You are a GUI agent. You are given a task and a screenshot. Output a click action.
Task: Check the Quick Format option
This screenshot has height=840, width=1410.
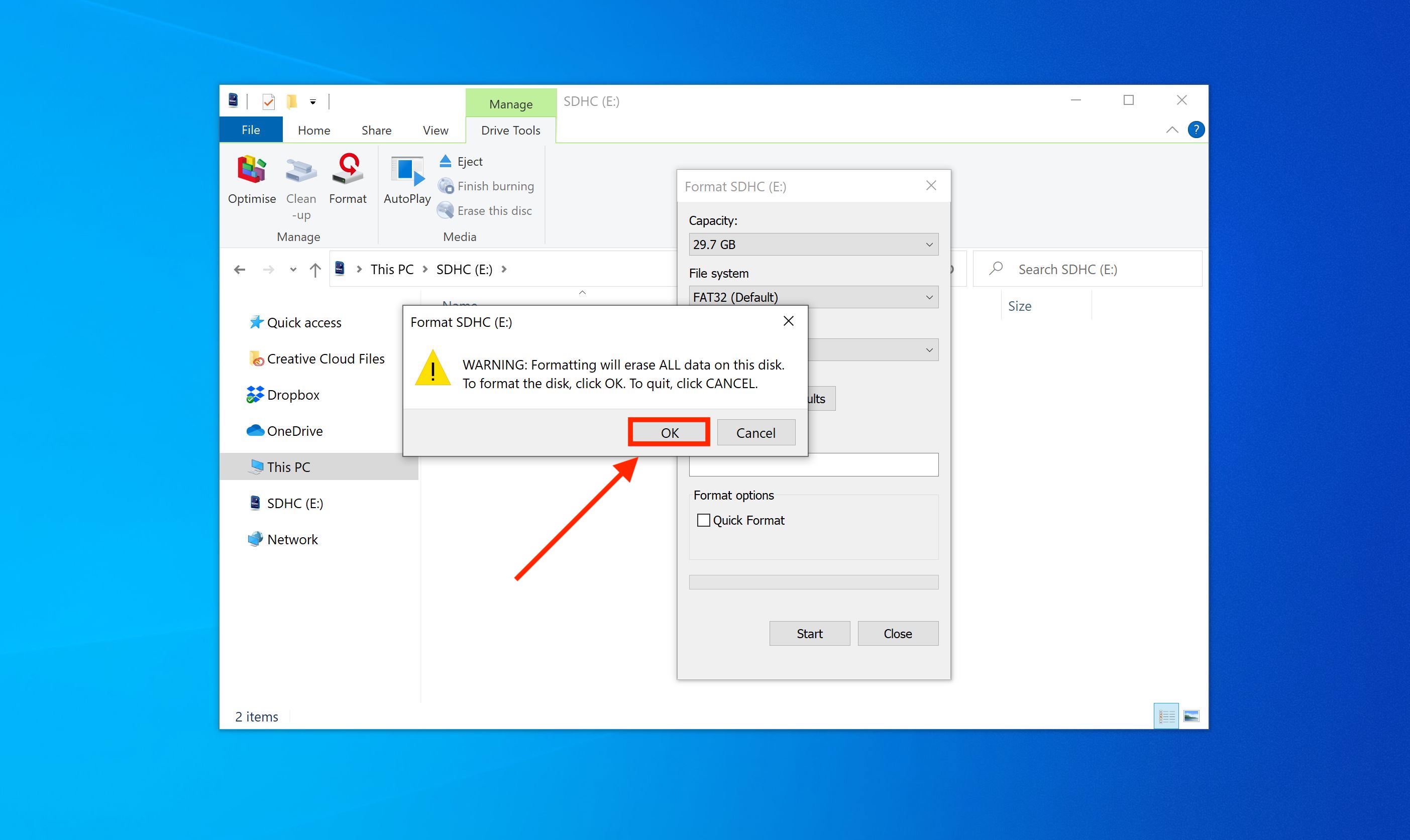(x=702, y=519)
